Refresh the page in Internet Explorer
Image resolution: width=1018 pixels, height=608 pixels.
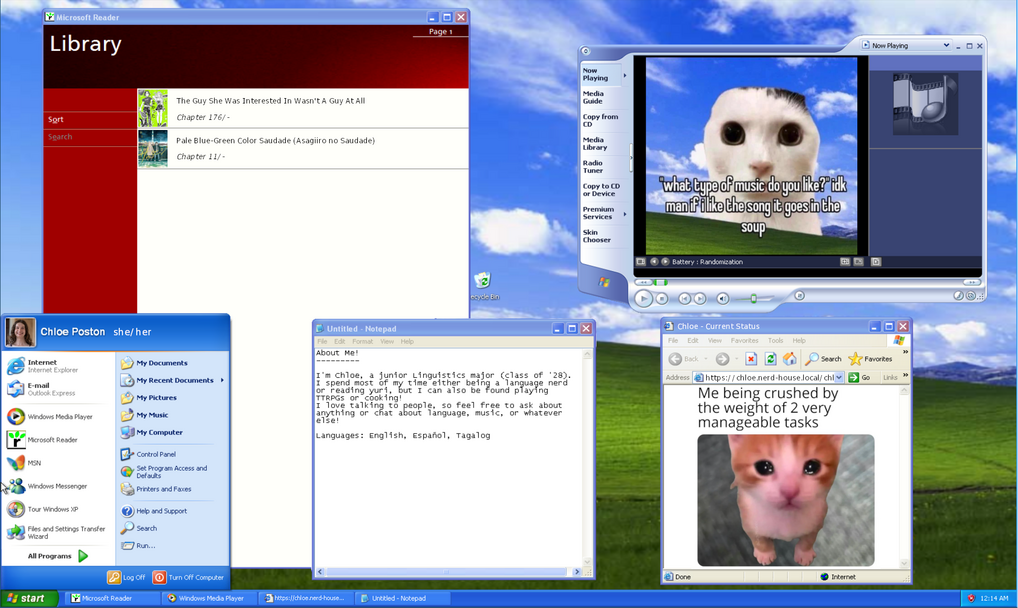coord(771,359)
